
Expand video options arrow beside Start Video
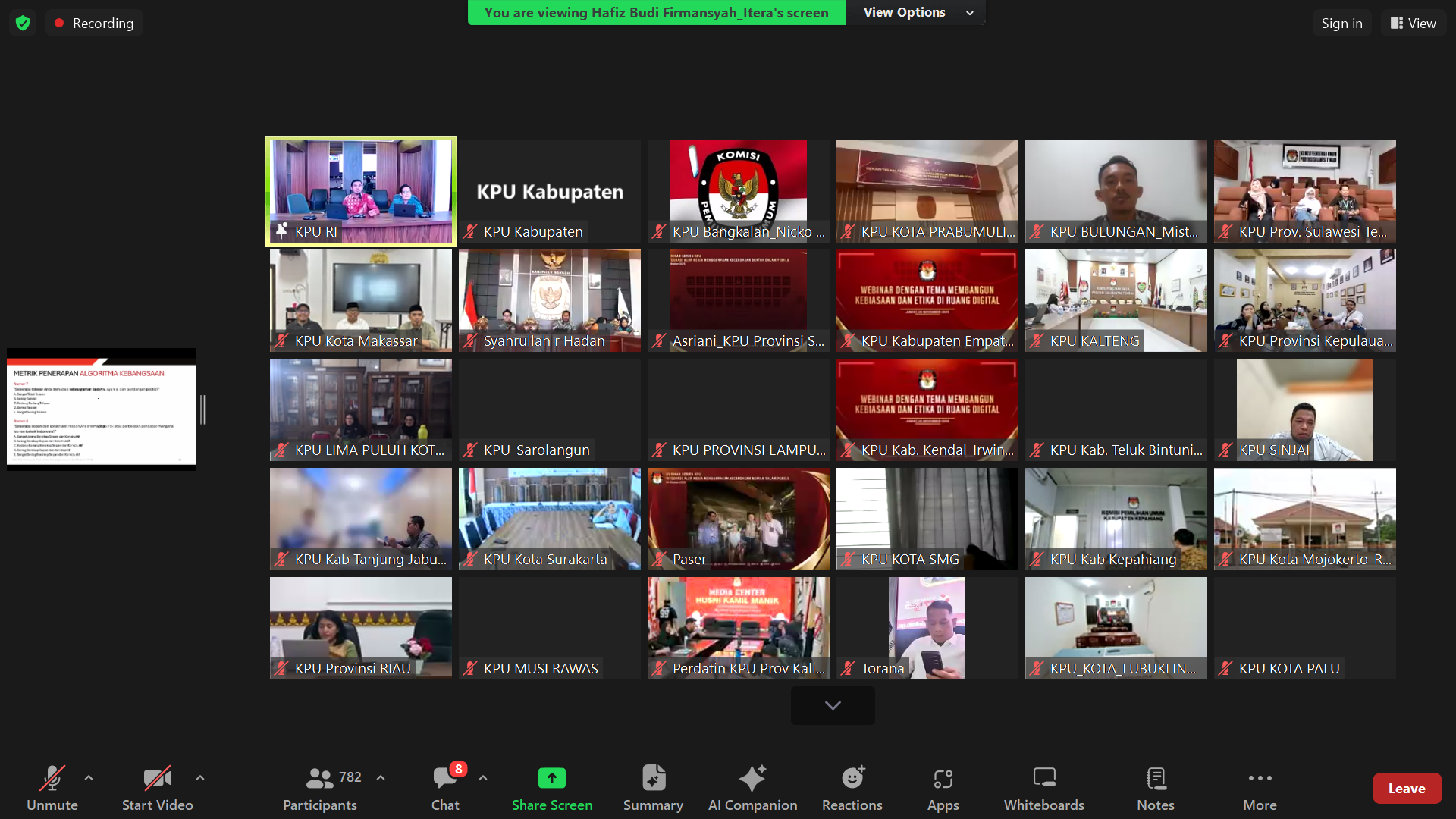pyautogui.click(x=200, y=778)
